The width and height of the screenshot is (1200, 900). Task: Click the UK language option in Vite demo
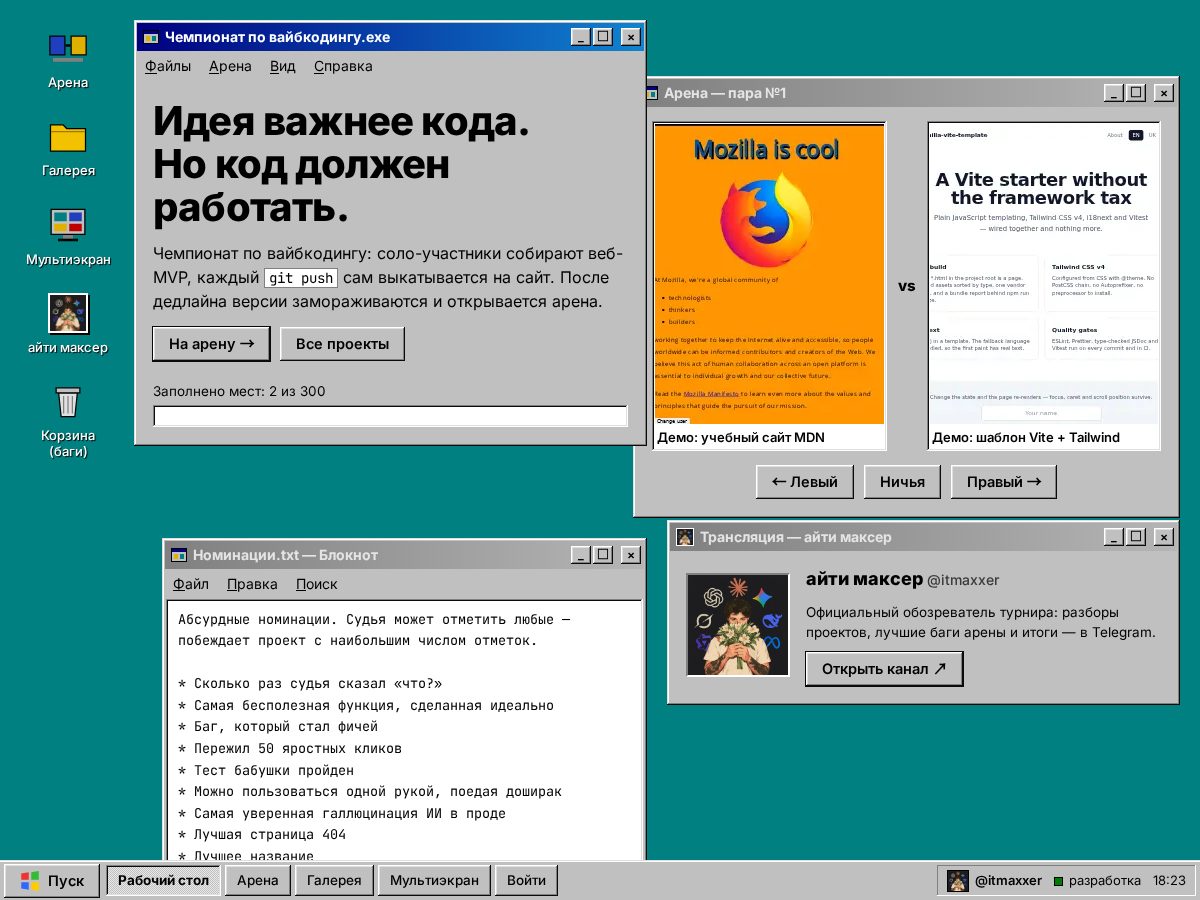coord(1152,135)
